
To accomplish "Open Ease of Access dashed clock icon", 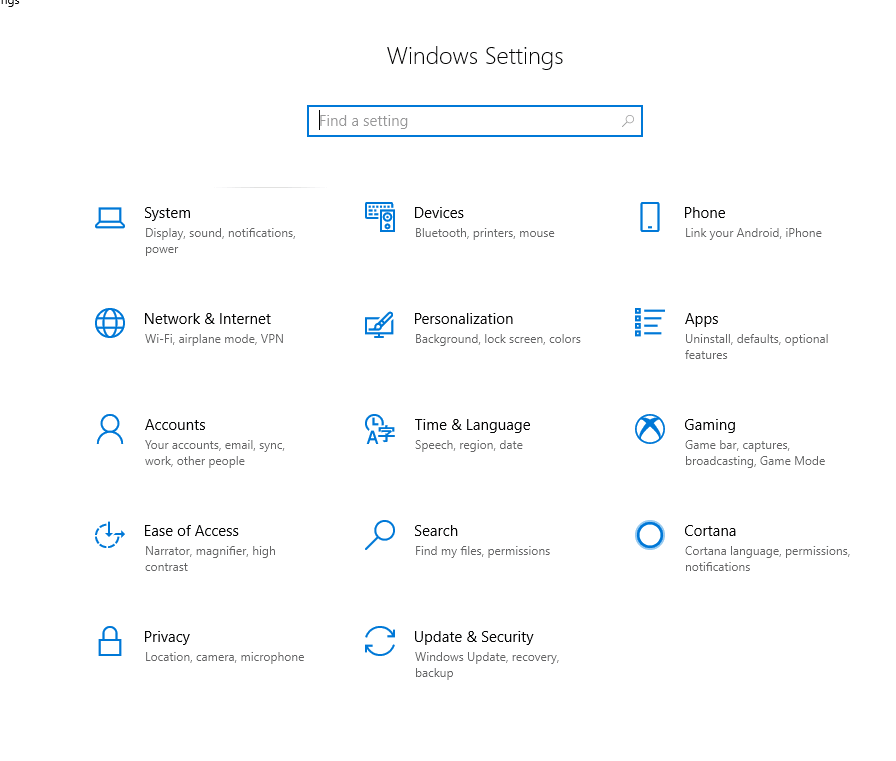I will (x=109, y=535).
